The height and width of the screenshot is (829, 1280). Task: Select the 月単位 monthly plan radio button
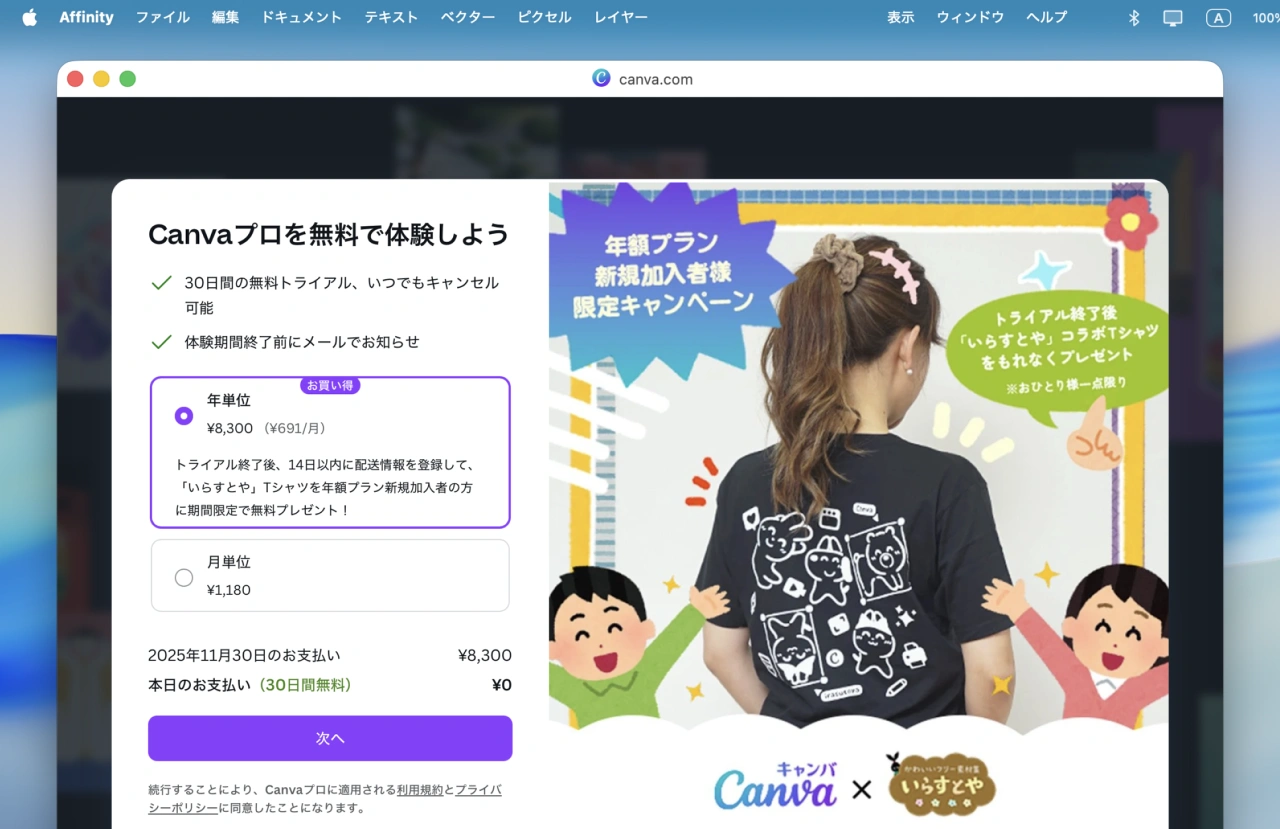point(184,577)
